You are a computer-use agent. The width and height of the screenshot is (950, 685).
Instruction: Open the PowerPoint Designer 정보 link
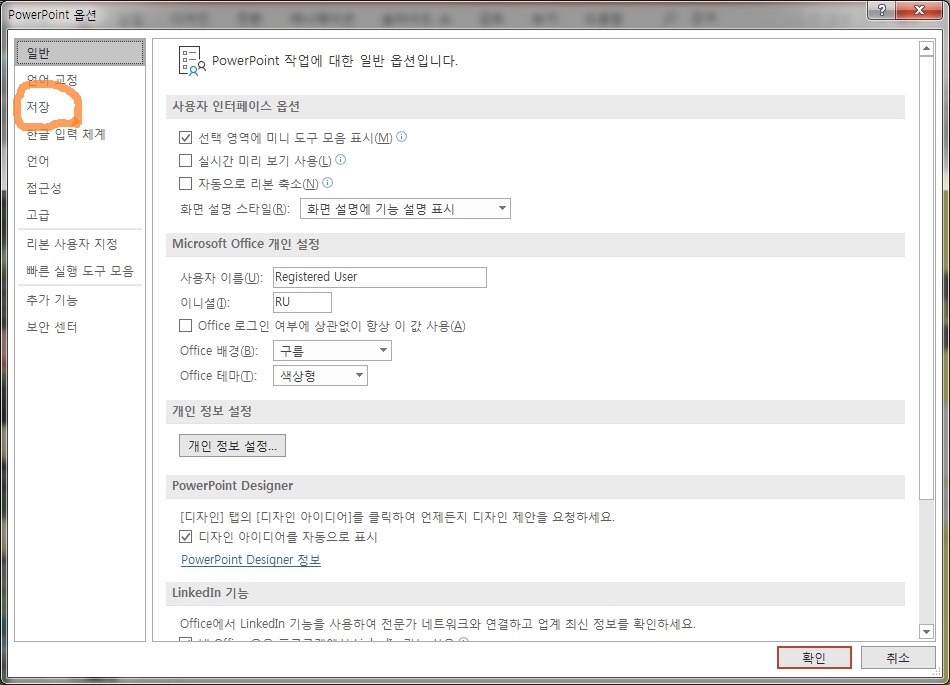tap(251, 560)
